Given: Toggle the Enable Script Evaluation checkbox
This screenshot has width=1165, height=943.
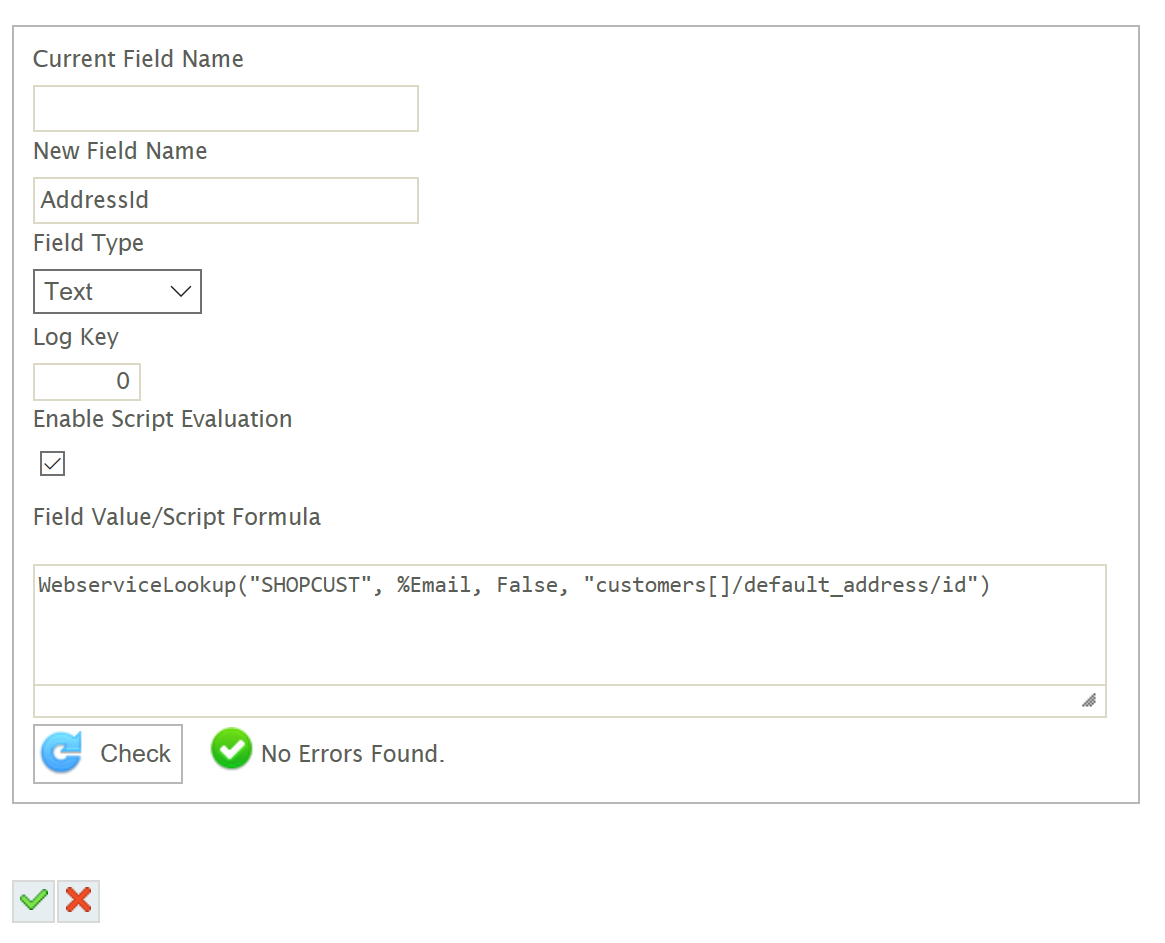Looking at the screenshot, I should point(53,464).
